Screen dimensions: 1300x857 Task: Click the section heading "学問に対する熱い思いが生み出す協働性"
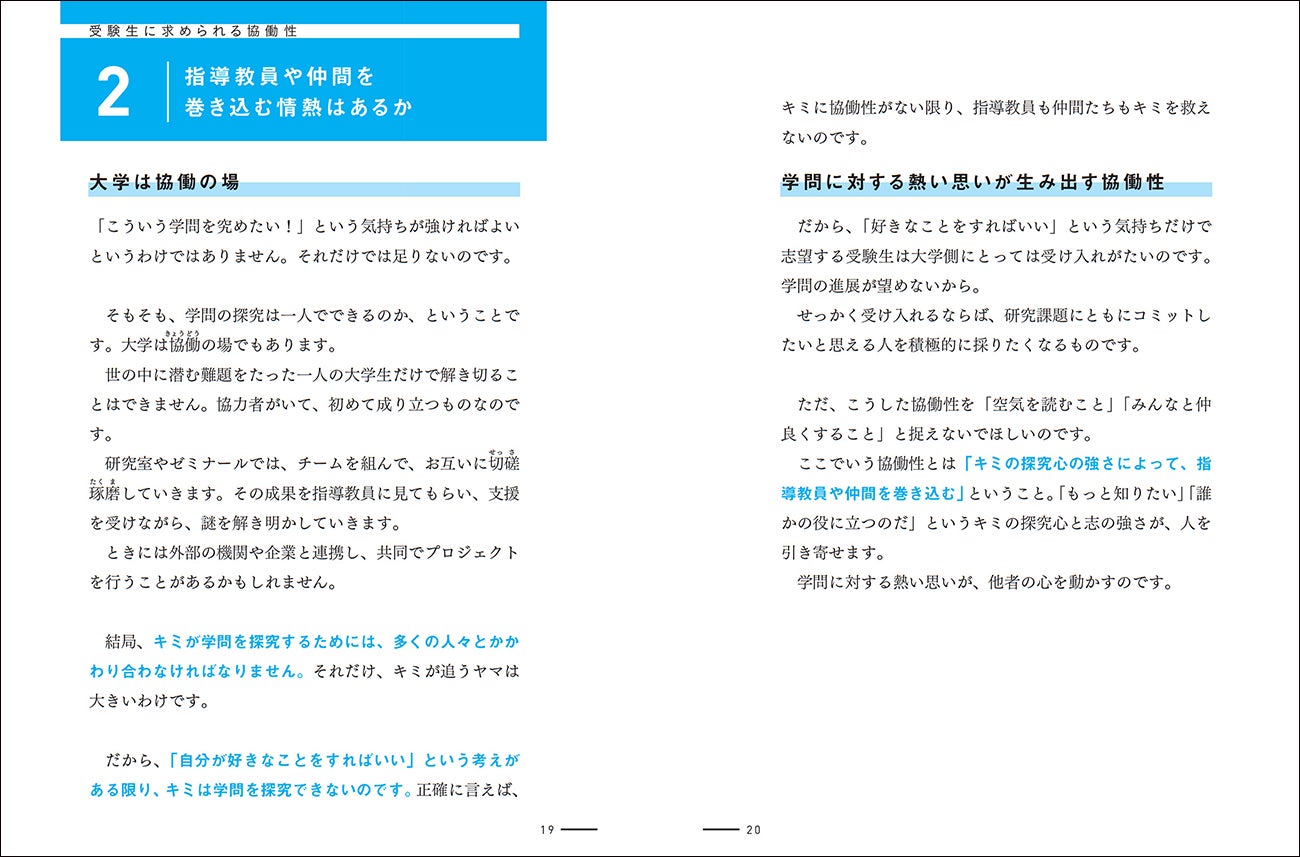[973, 183]
